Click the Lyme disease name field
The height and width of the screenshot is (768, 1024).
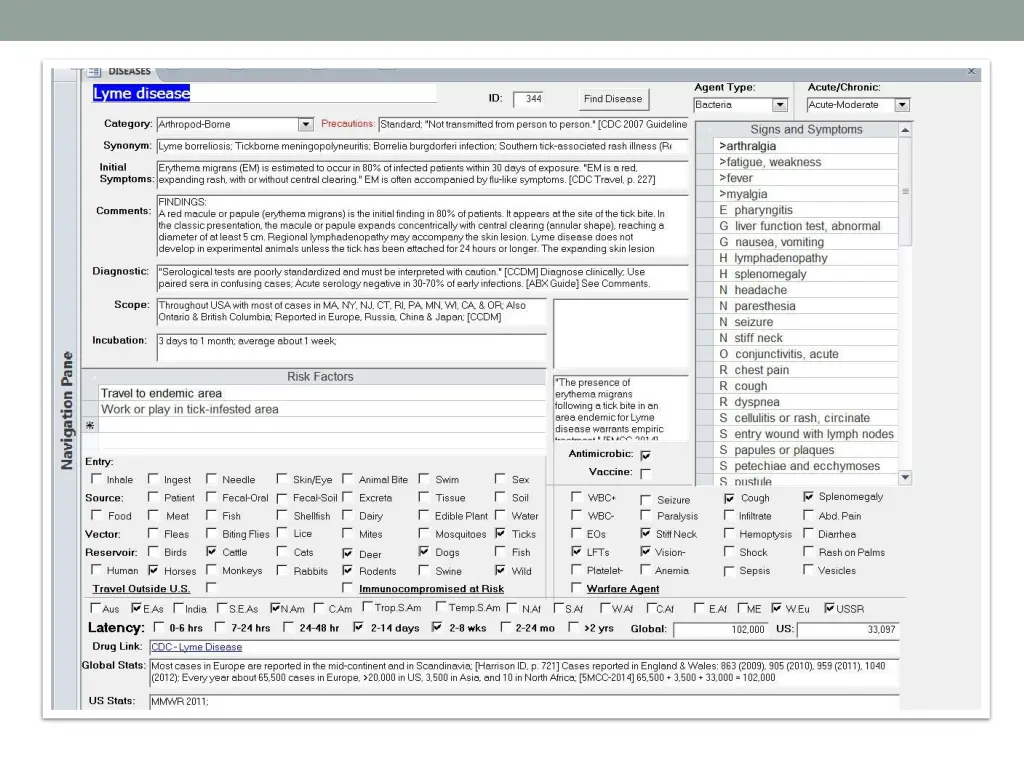coord(264,93)
